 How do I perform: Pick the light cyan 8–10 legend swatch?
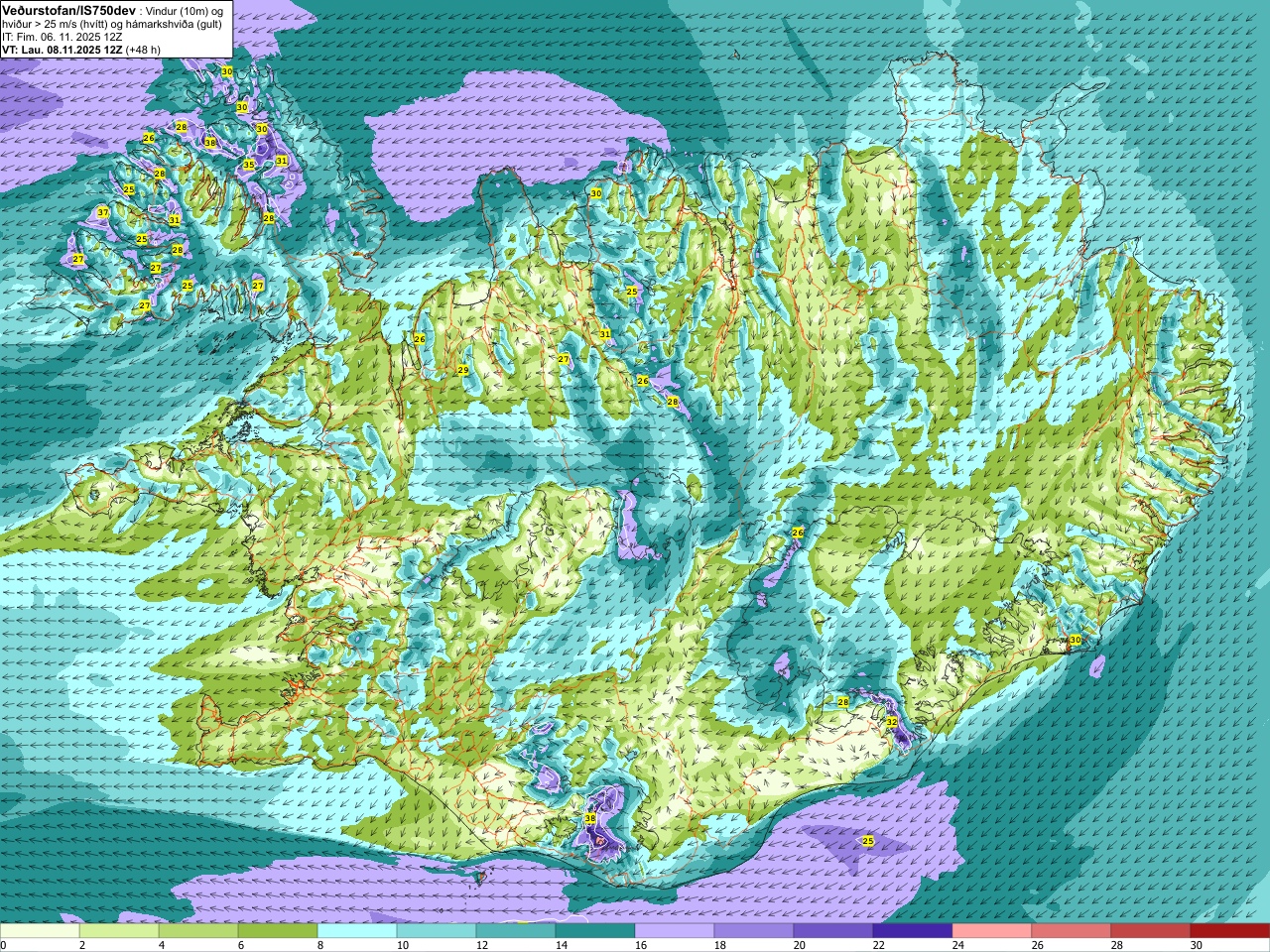(x=357, y=931)
